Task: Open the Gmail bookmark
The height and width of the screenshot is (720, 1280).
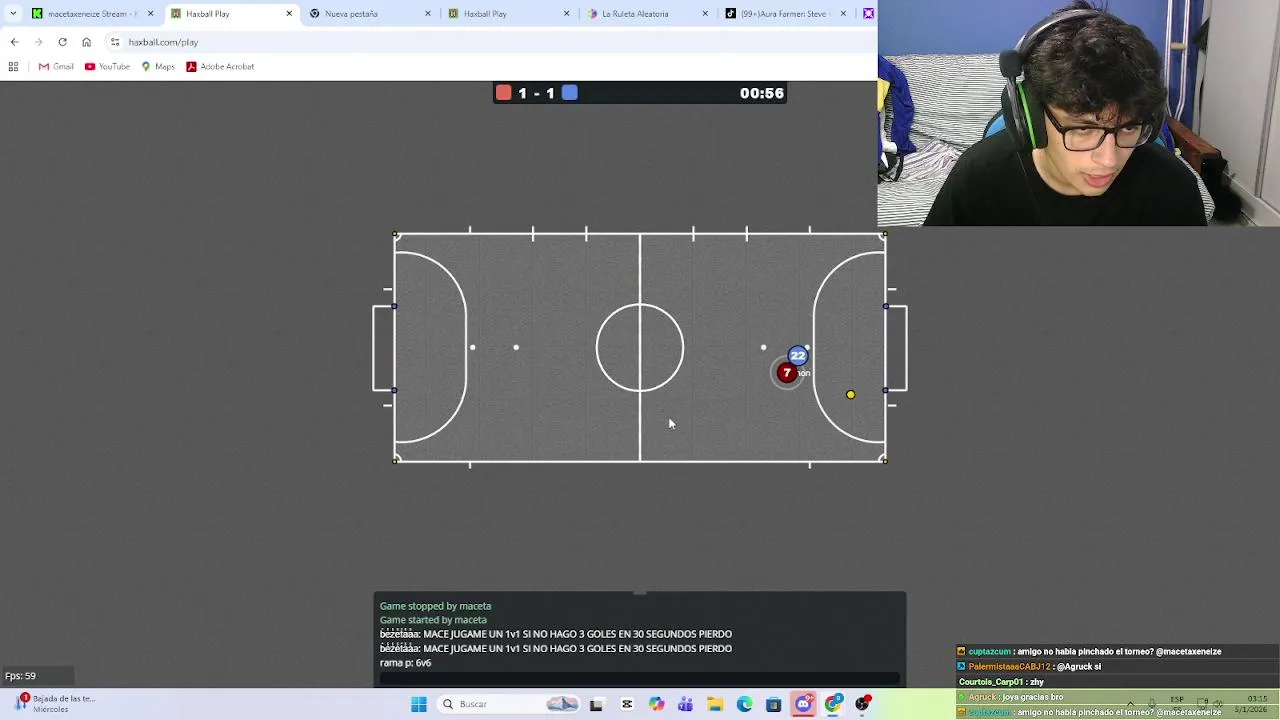Action: (x=56, y=67)
